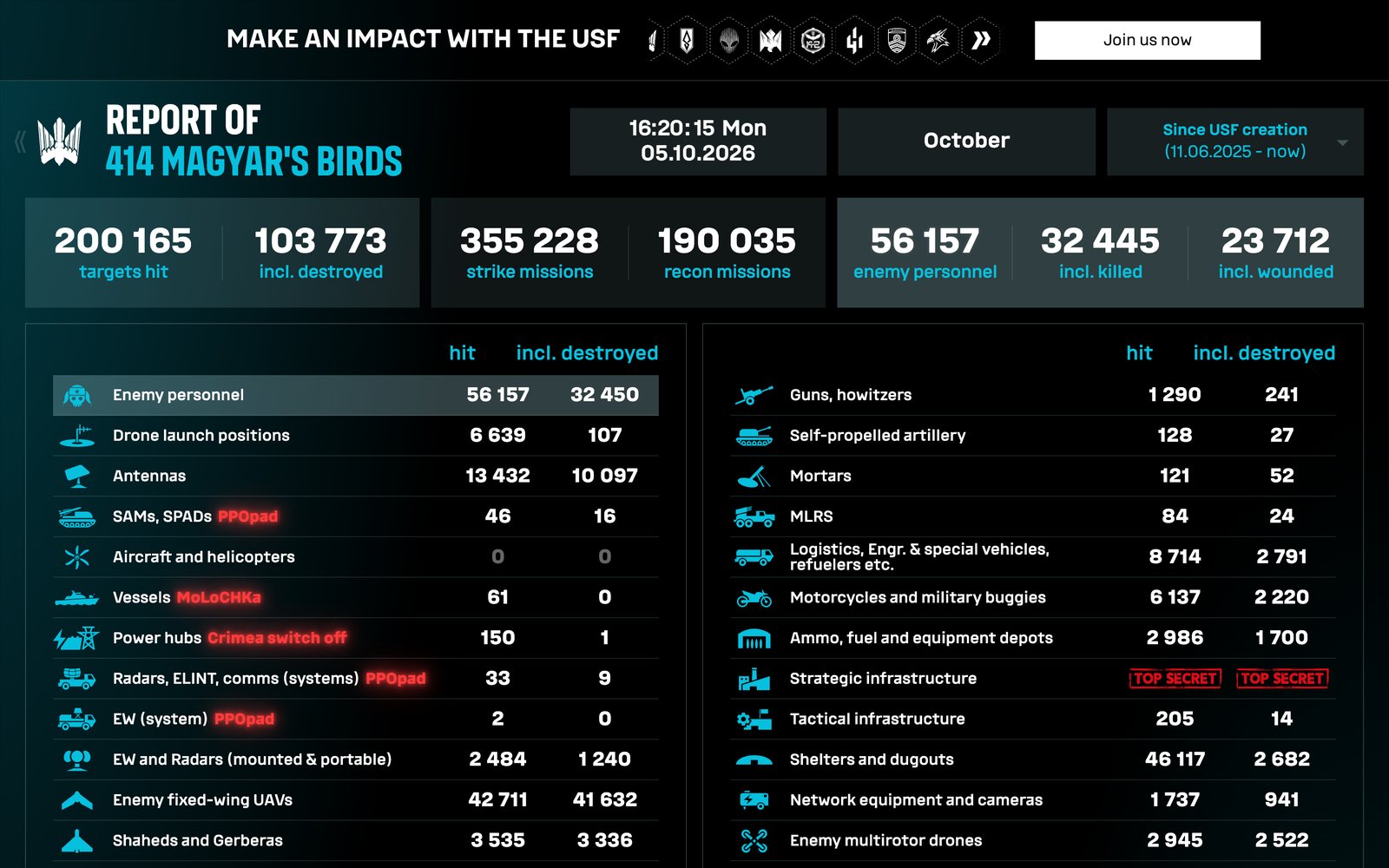Click the Enemy personnel soldier icon
The image size is (1389, 868).
point(77,396)
